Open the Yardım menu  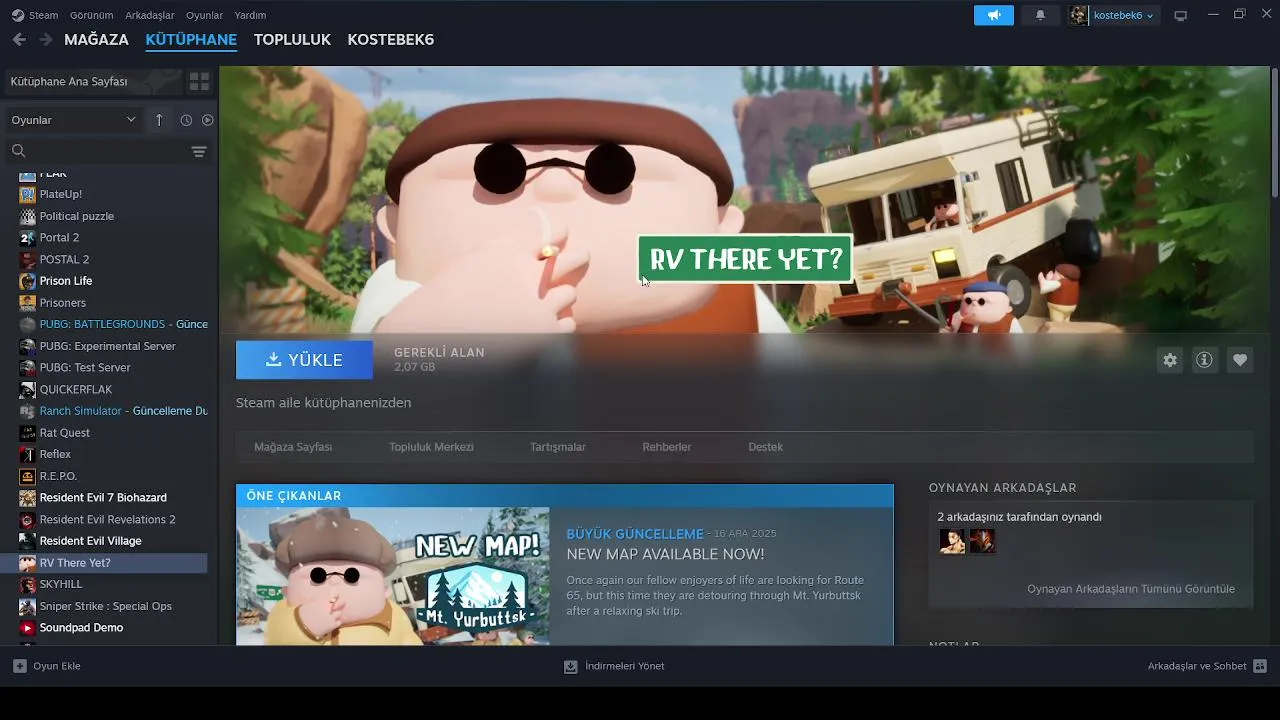point(250,15)
